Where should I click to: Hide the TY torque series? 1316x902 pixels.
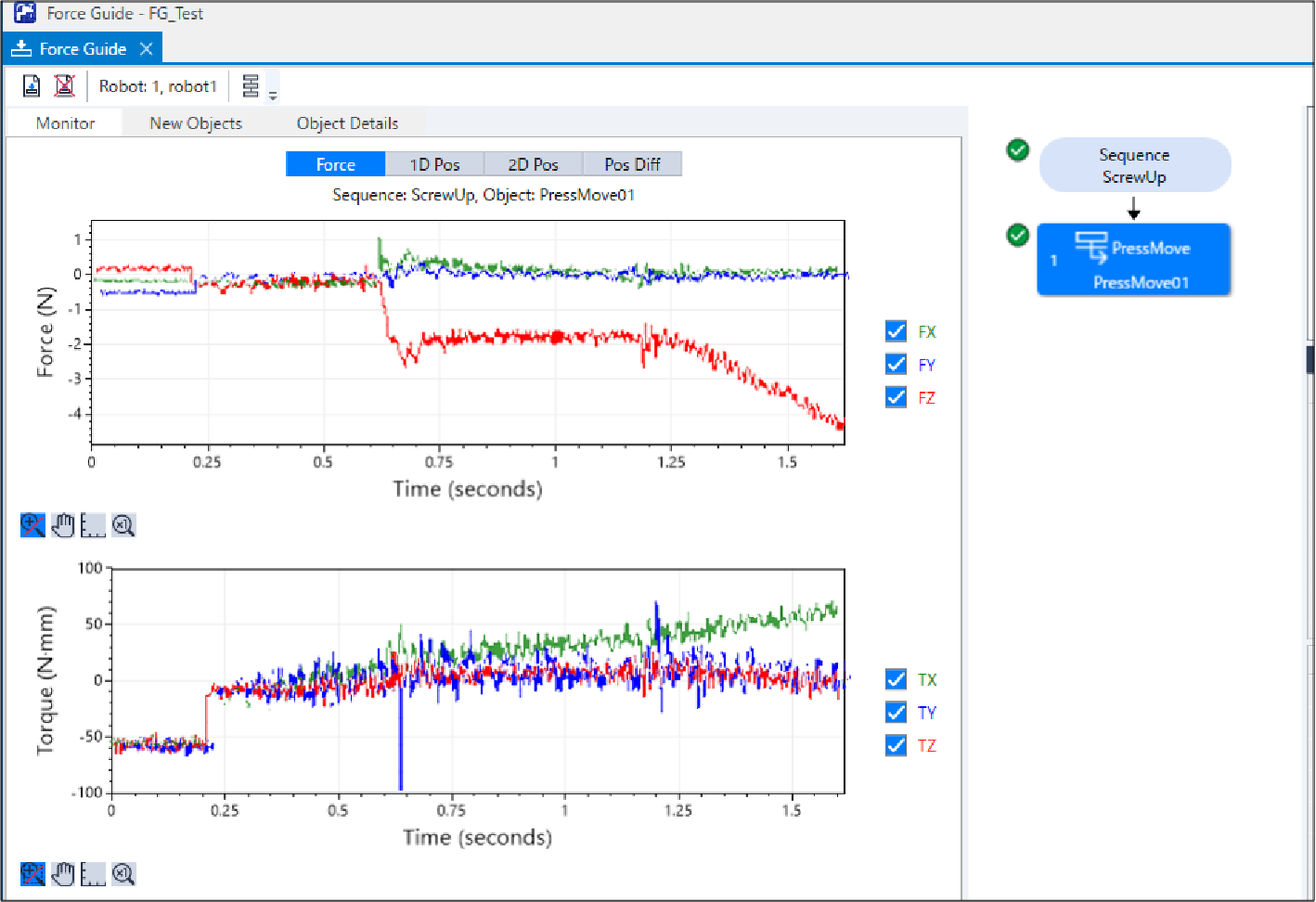(896, 712)
